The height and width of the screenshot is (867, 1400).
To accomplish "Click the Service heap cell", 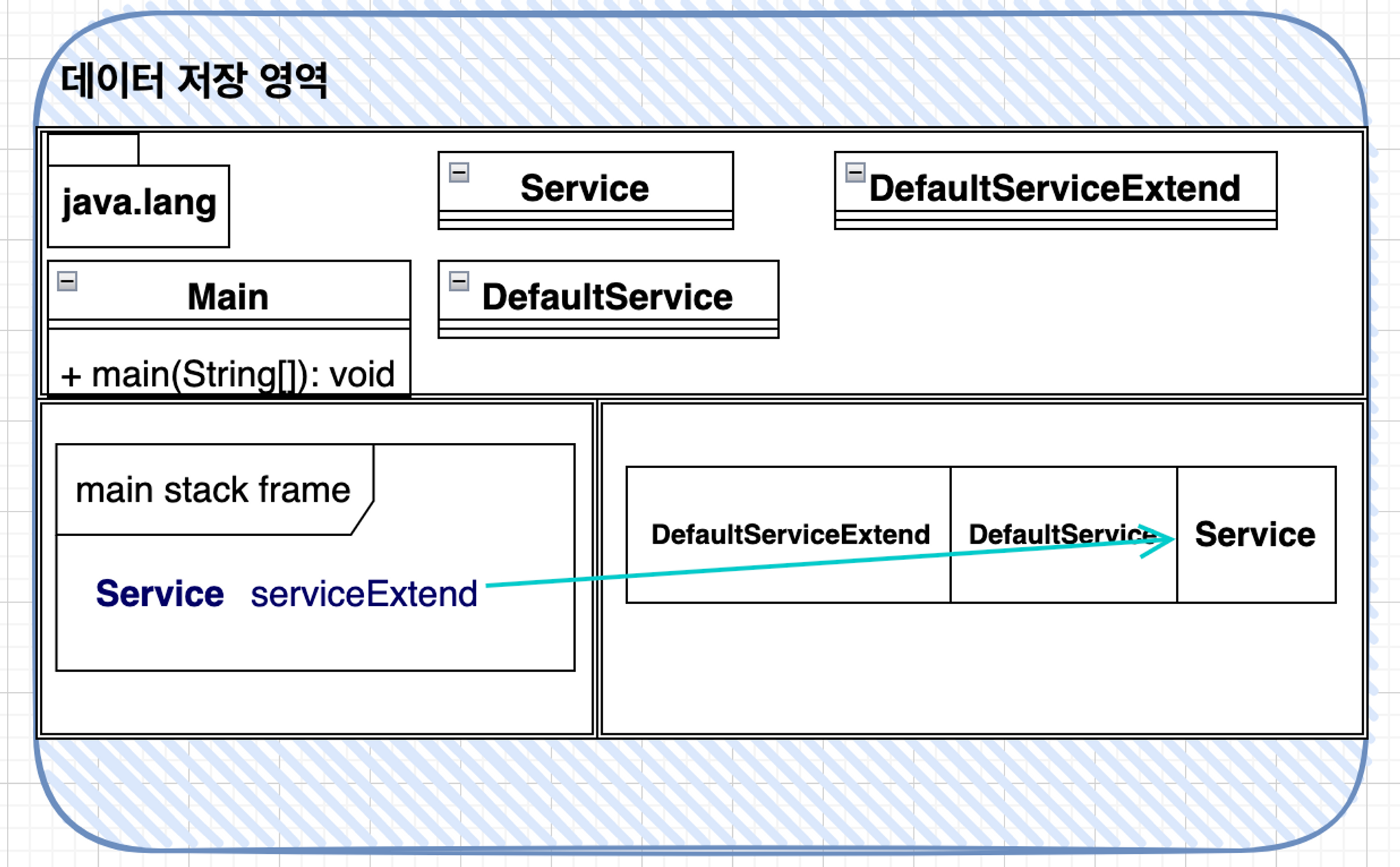I will tap(1255, 535).
